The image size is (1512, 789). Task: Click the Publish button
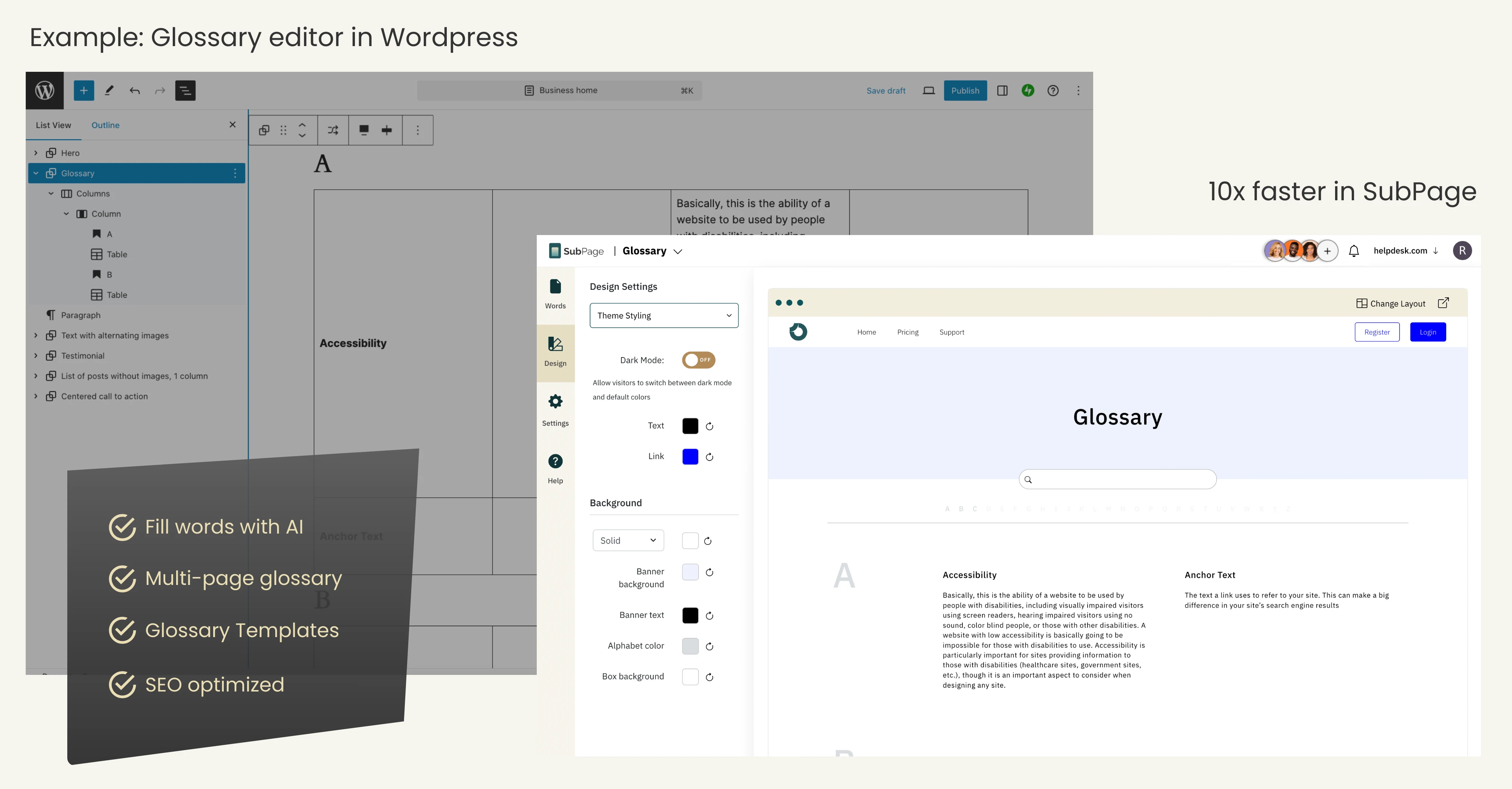click(x=965, y=90)
